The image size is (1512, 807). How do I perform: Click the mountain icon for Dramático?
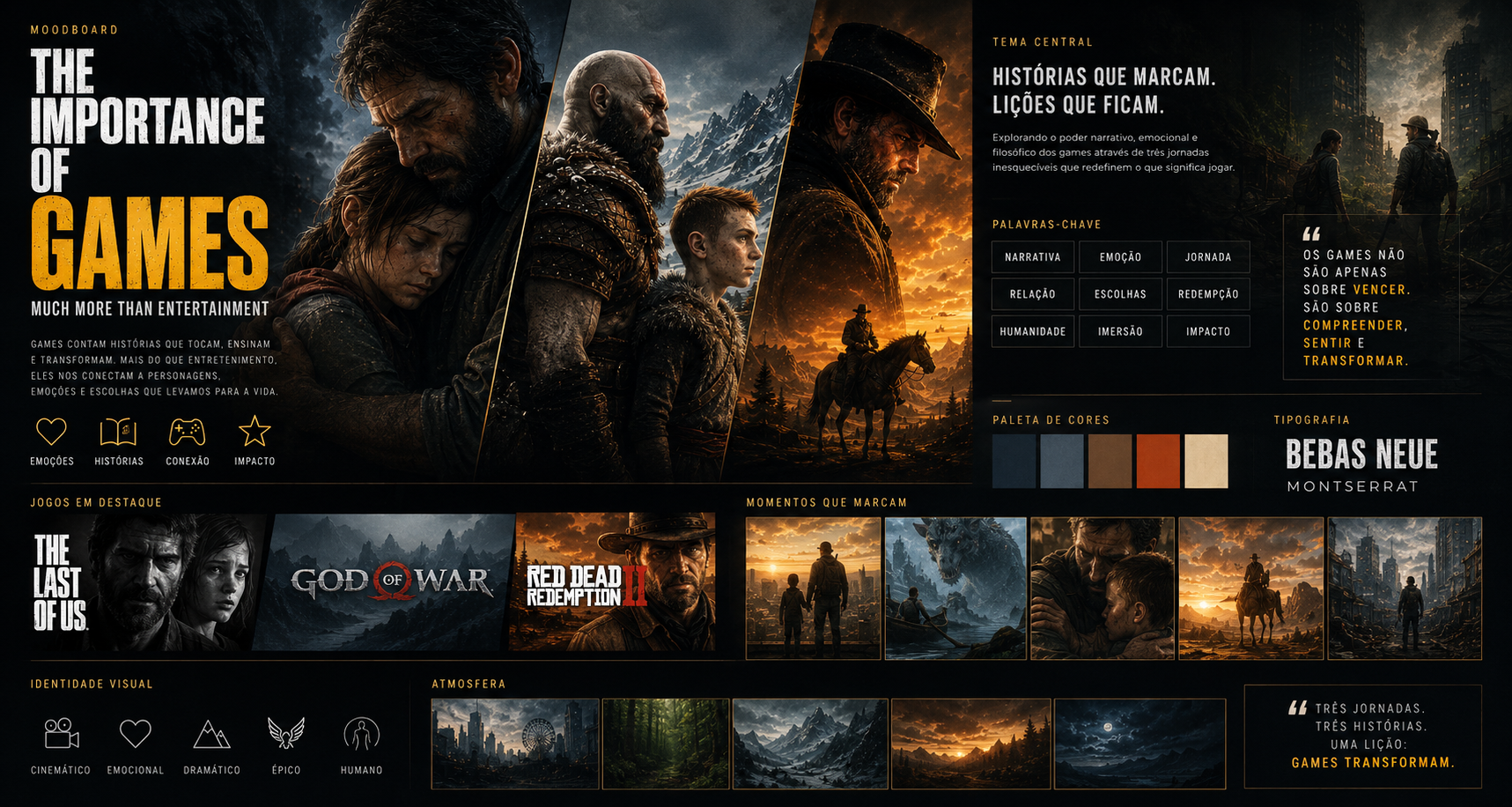211,734
